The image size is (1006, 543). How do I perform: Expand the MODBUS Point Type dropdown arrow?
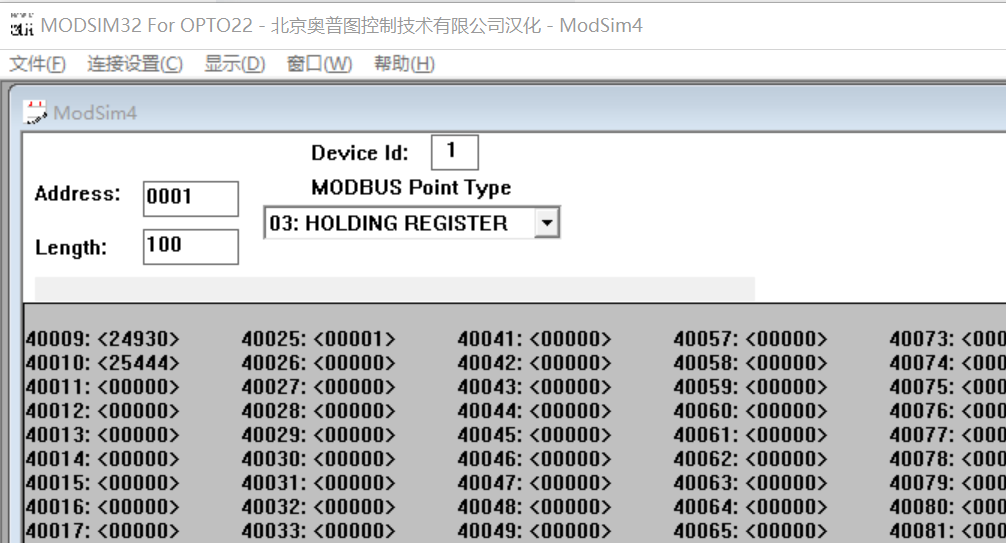click(x=547, y=223)
